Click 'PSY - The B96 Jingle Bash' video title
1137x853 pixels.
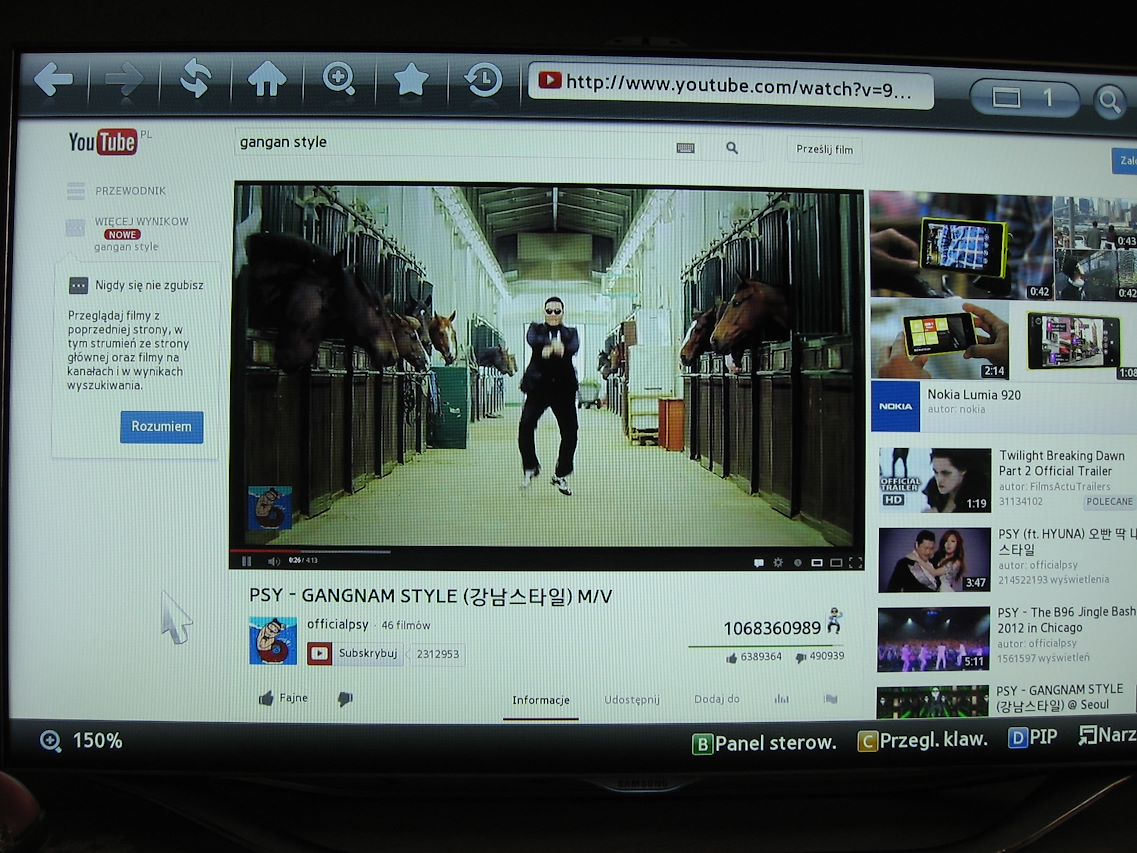click(x=1066, y=620)
